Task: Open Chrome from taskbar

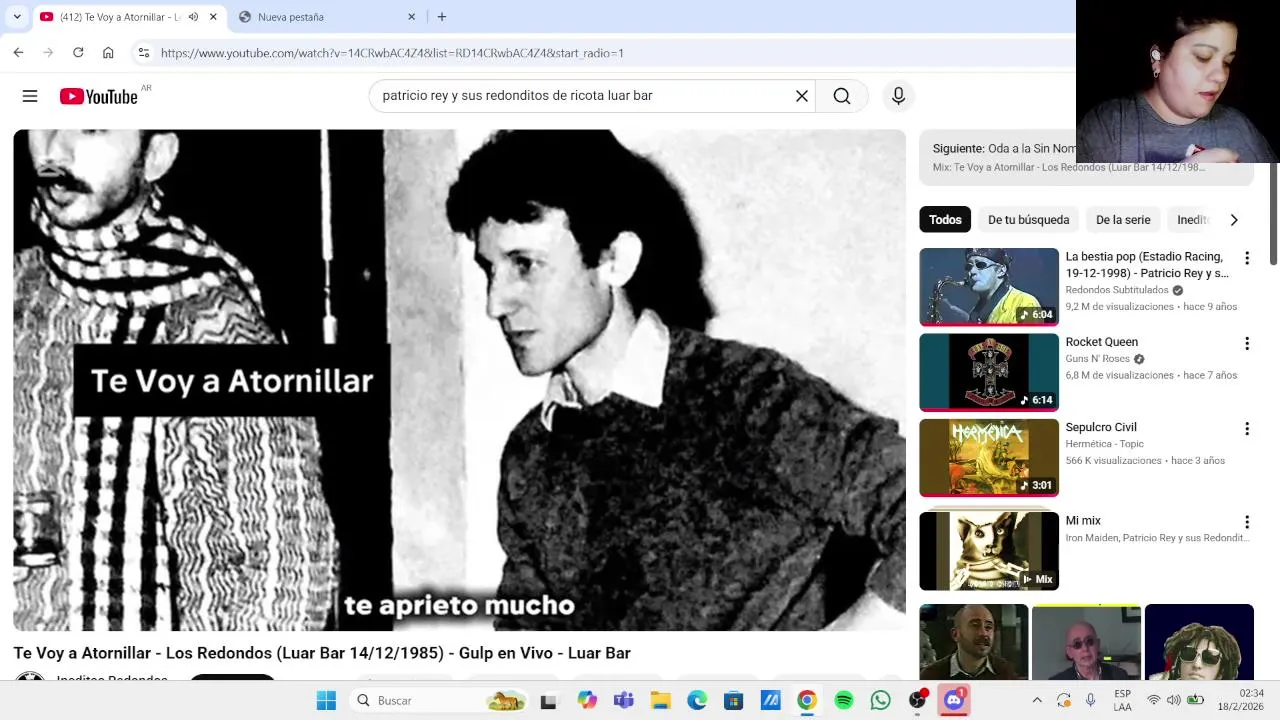Action: tap(806, 701)
